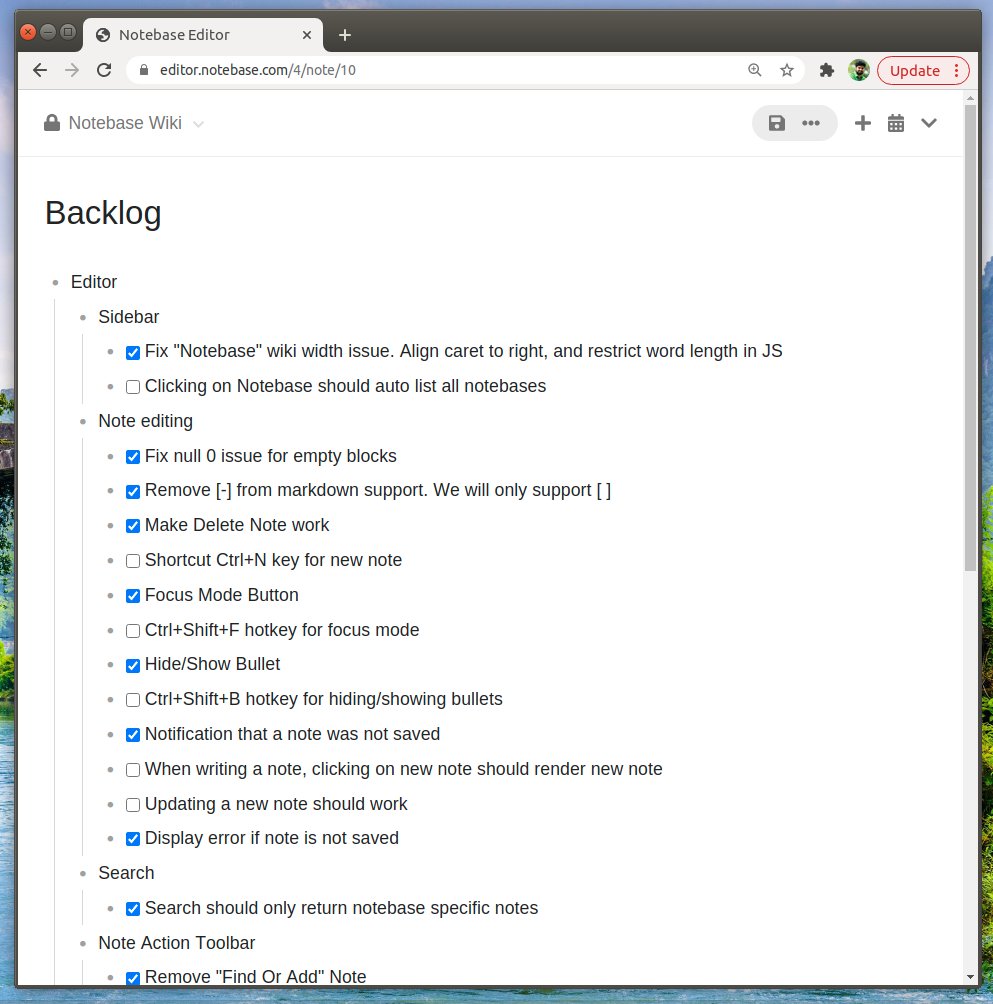Click the save note floppy disk icon

coord(777,123)
